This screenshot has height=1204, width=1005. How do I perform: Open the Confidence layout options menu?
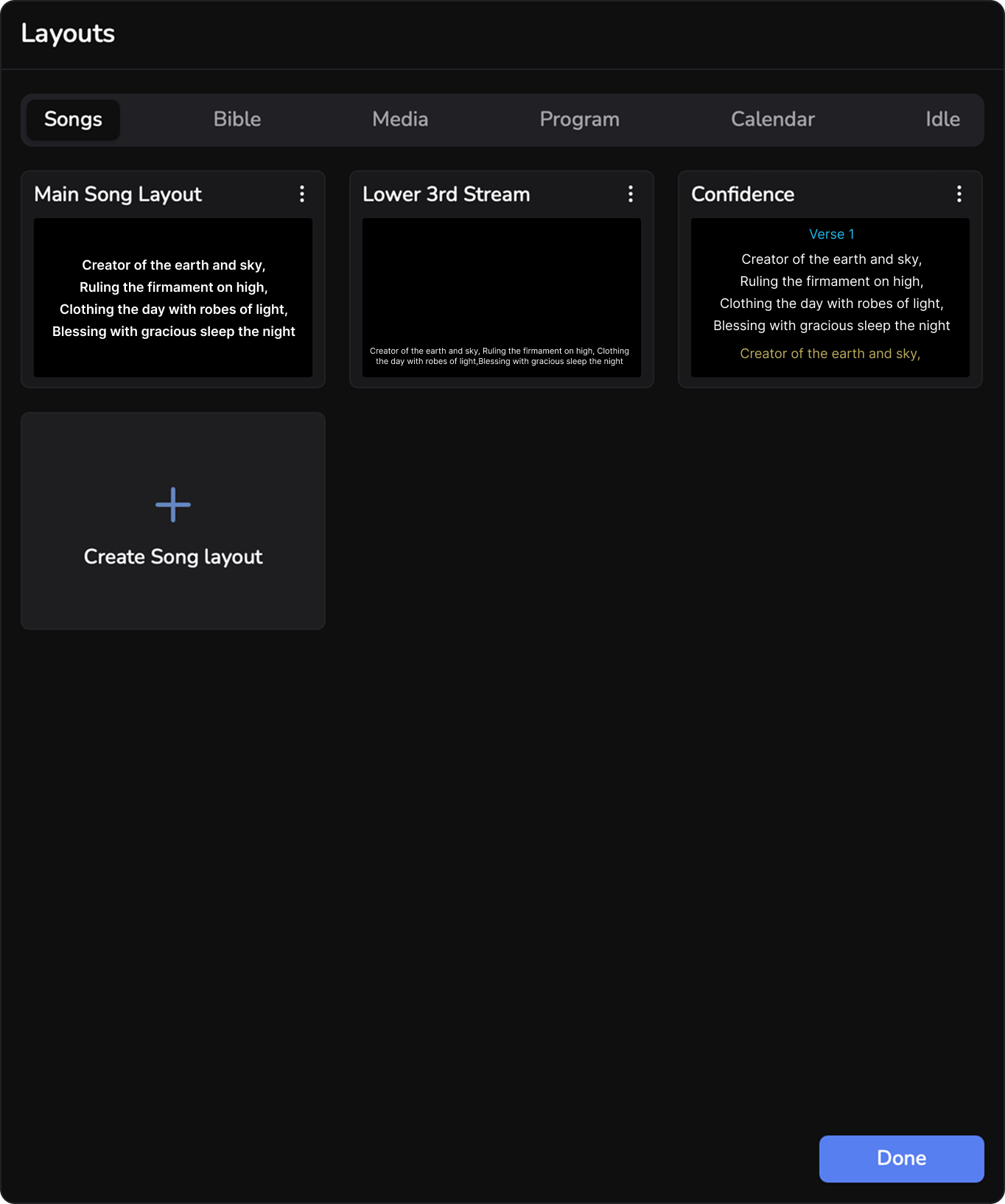[x=959, y=194]
